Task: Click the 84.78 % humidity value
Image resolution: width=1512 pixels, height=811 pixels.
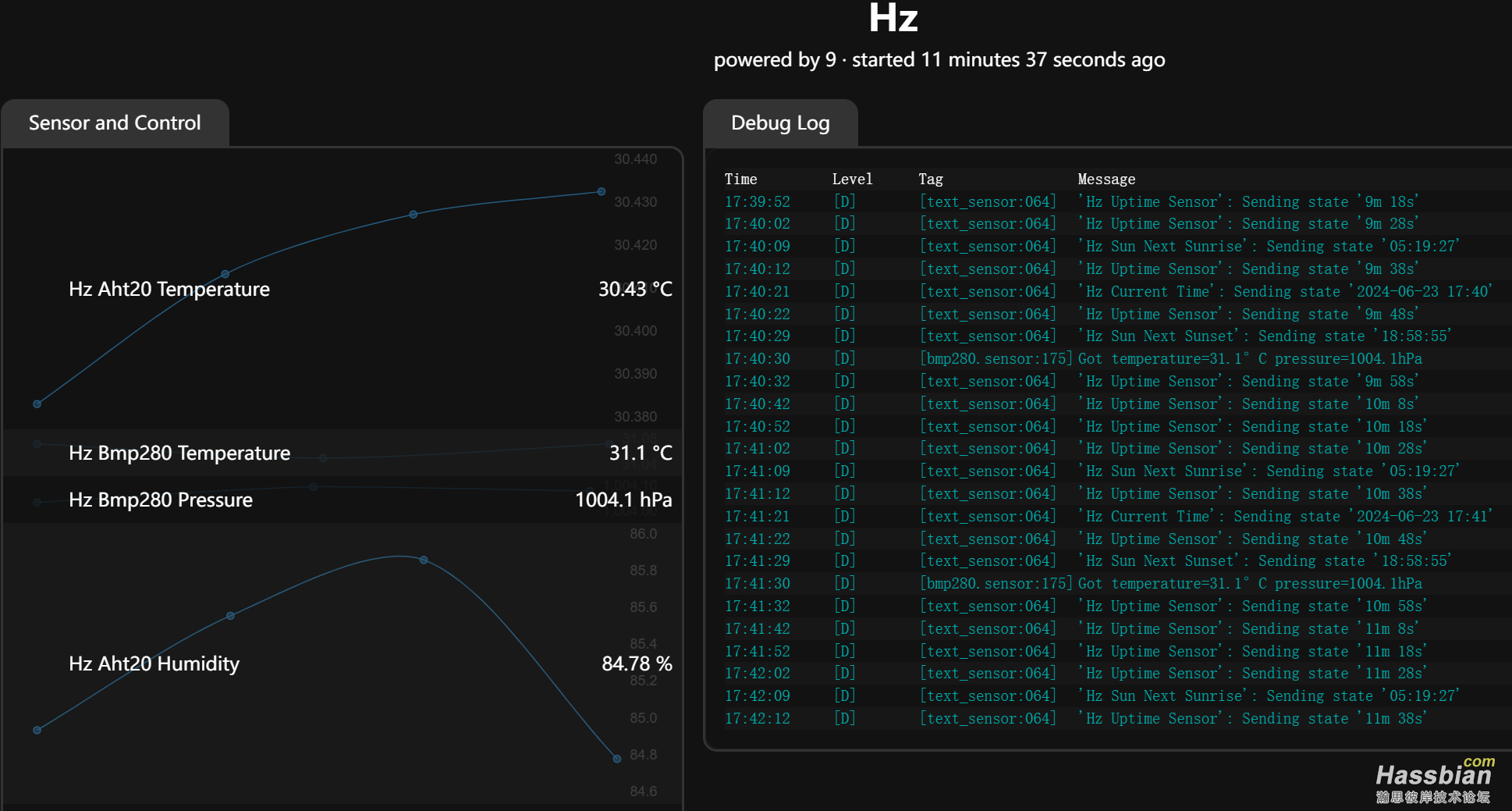Action: coord(637,663)
